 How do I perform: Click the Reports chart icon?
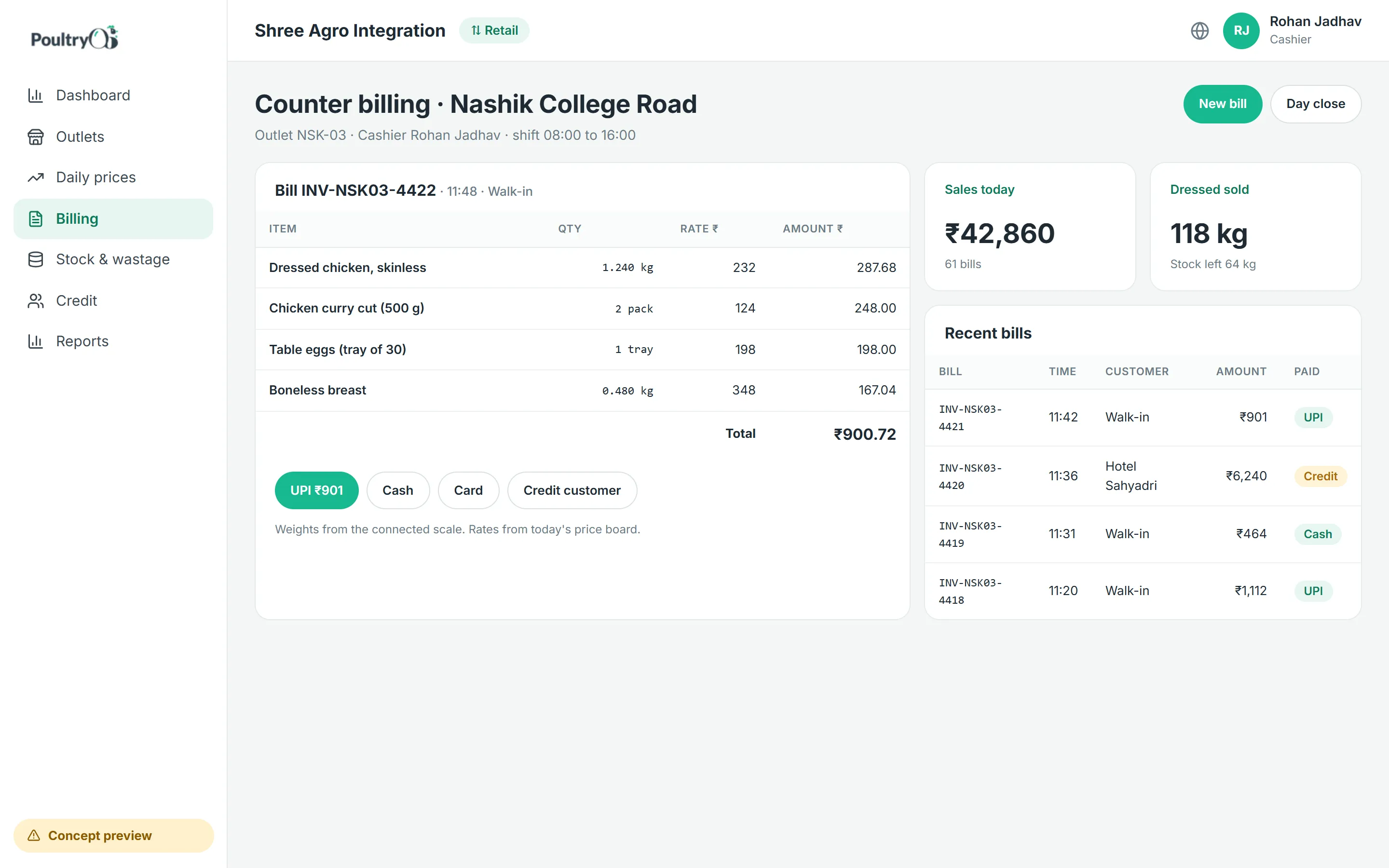(36, 341)
